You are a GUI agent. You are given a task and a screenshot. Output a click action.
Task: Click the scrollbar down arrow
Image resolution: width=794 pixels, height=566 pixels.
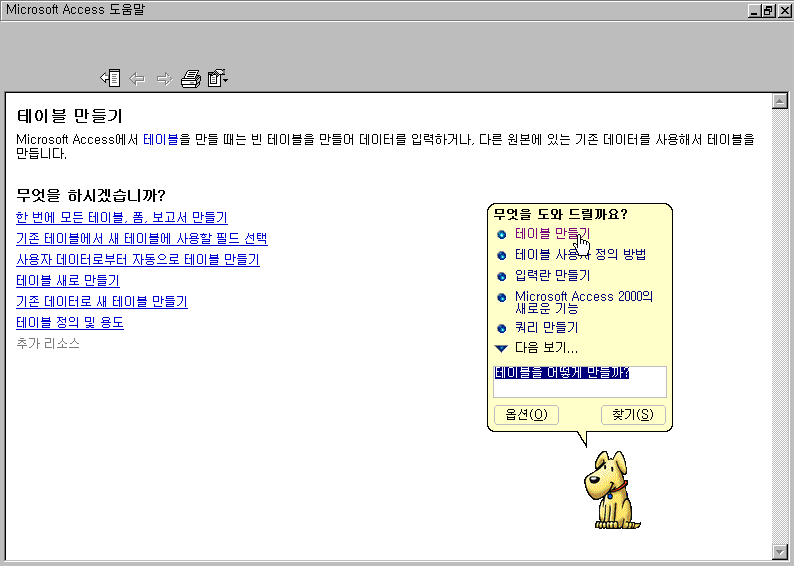point(779,551)
